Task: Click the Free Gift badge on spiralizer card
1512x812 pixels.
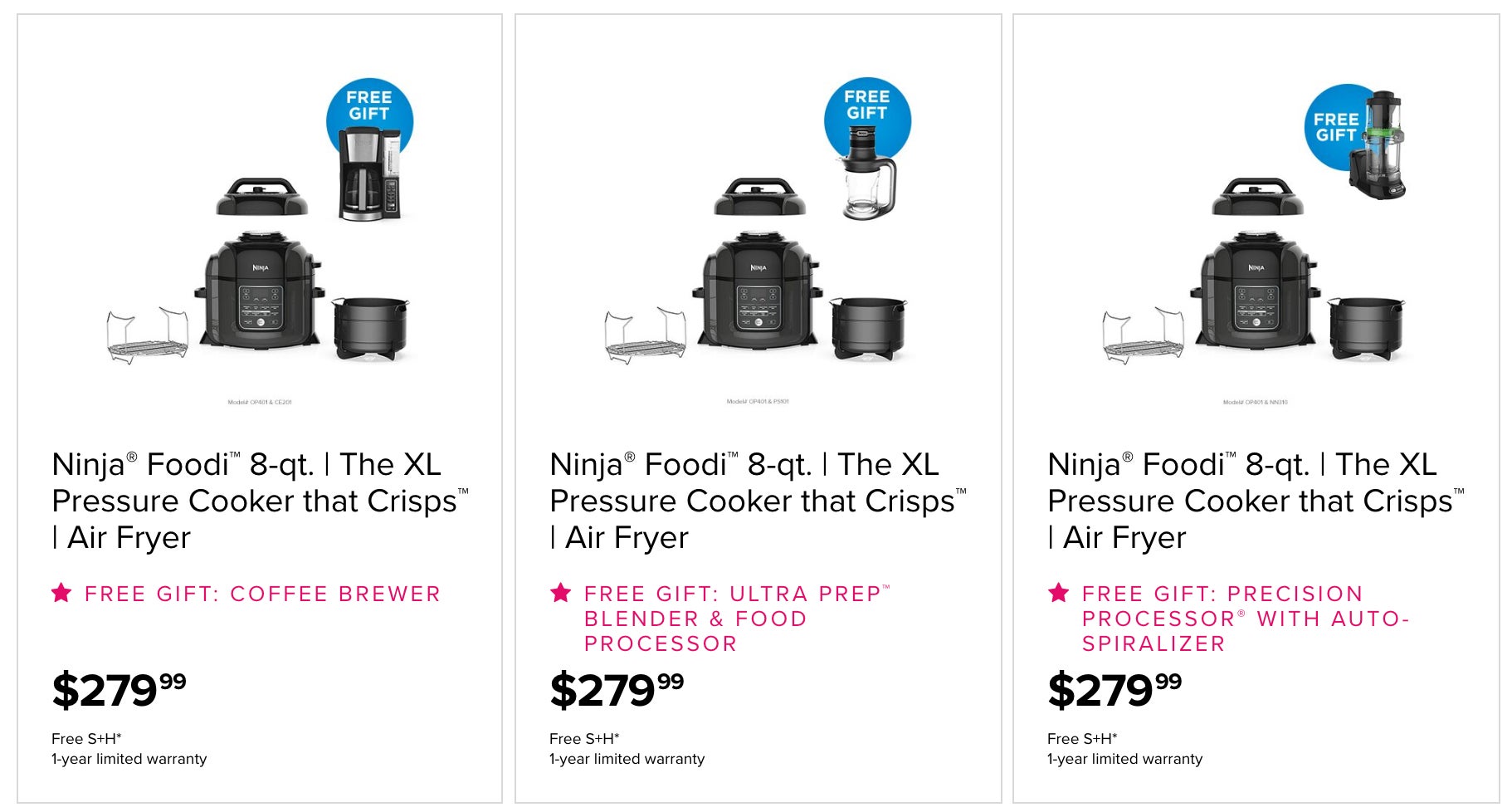Action: (1334, 127)
